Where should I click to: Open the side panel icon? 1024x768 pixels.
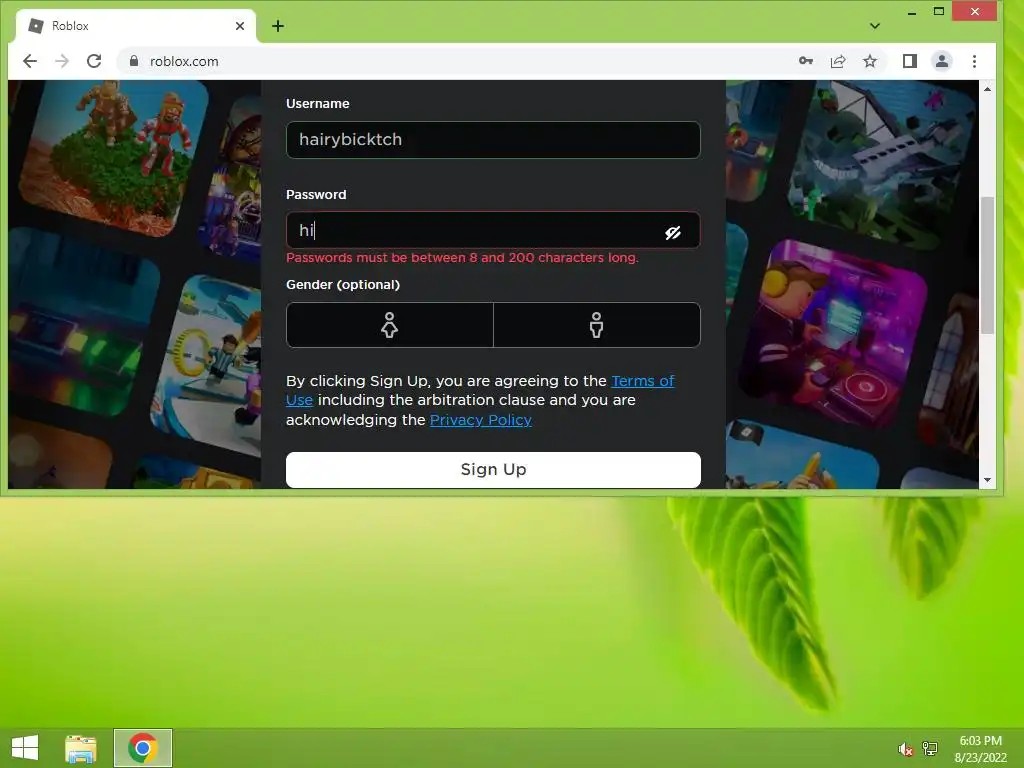(x=910, y=61)
